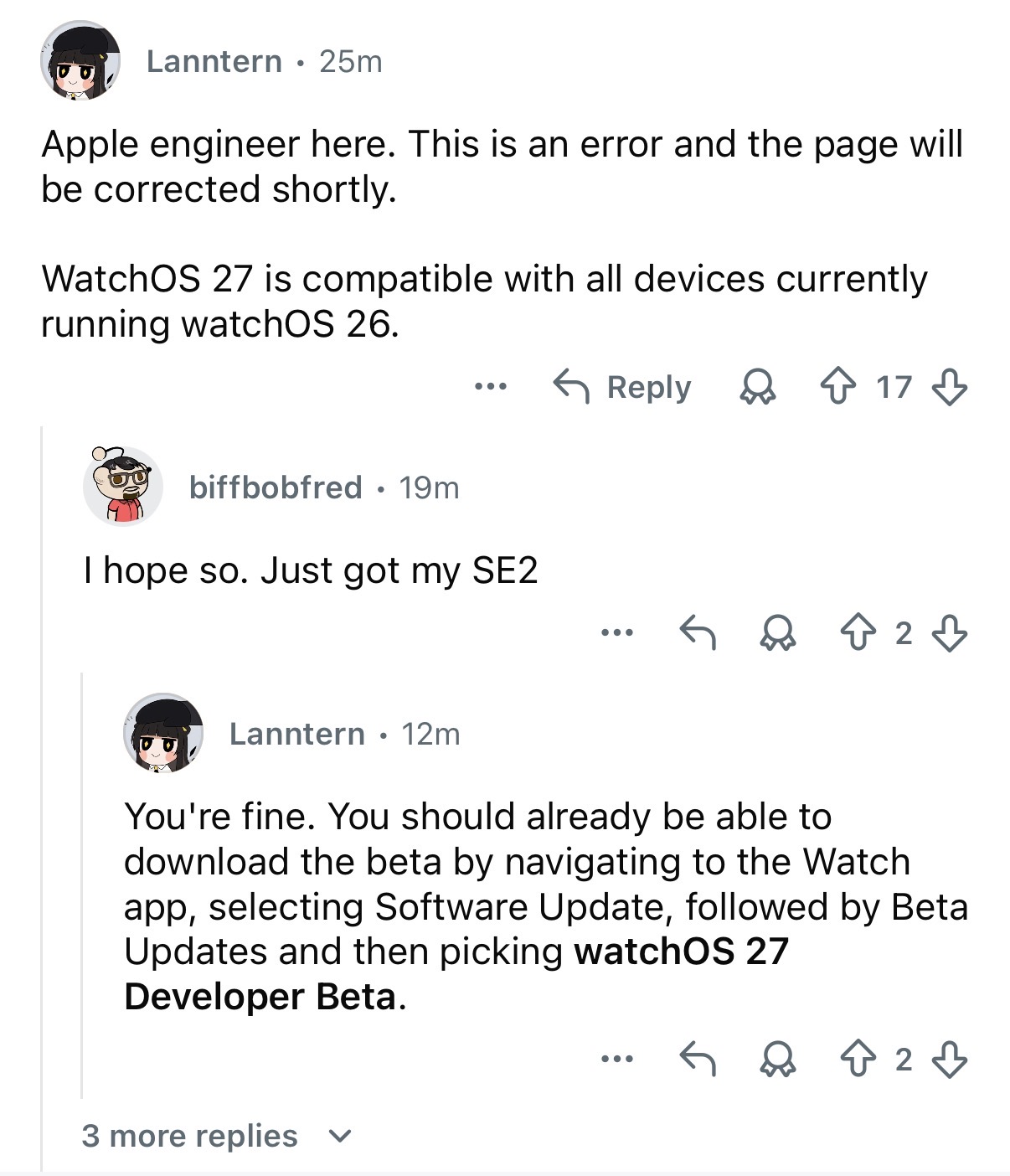The height and width of the screenshot is (1176, 1010).
Task: Expand 3 more replies
Action: coord(217,1136)
